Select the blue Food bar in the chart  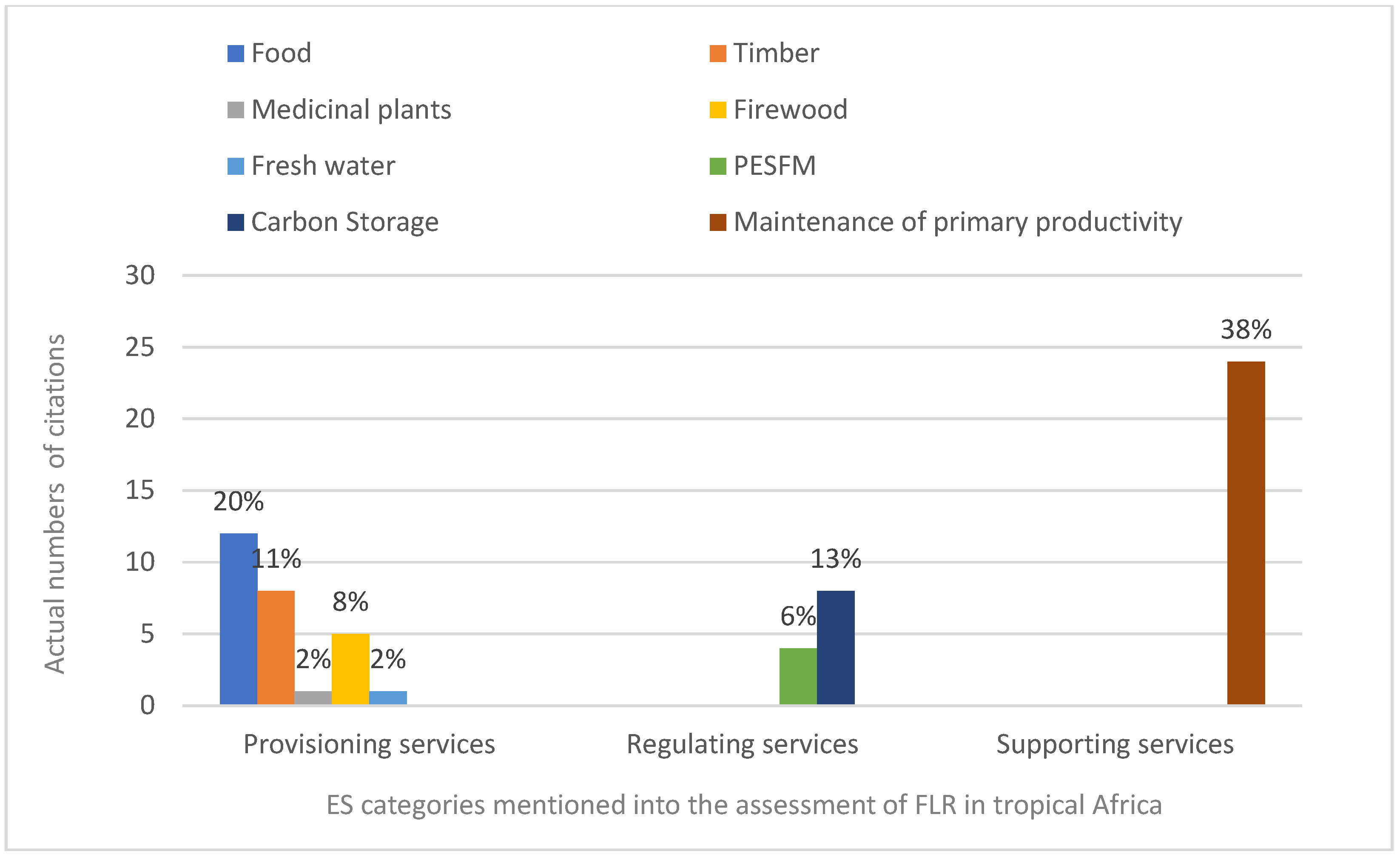pyautogui.click(x=239, y=619)
